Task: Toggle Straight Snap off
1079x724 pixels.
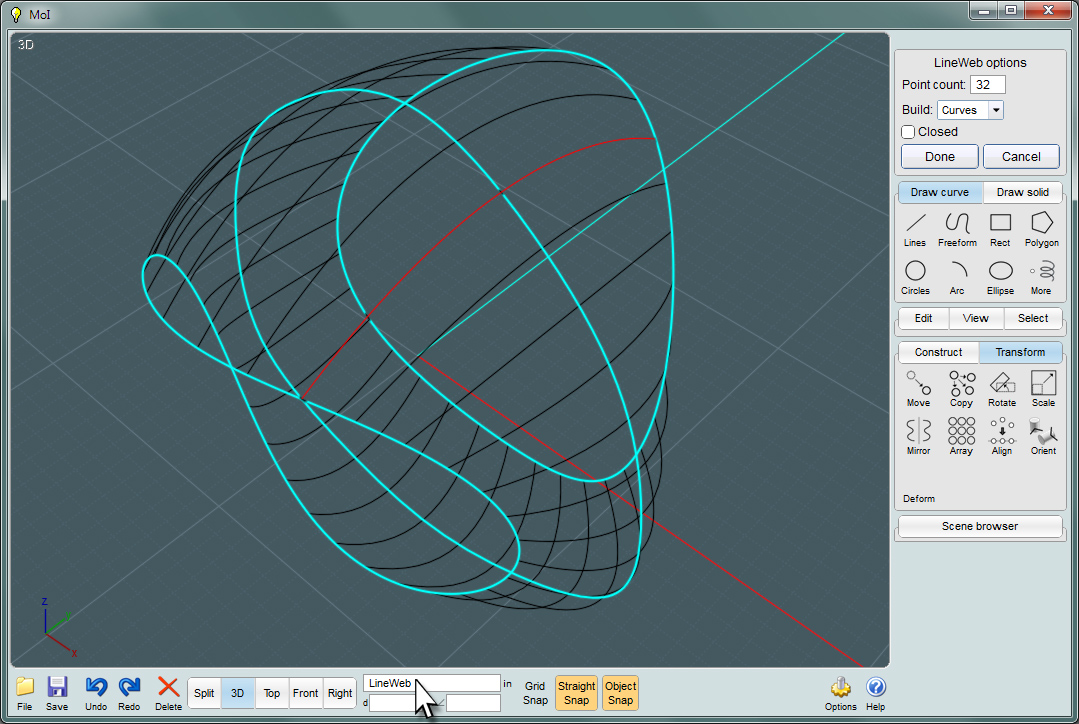Action: 576,693
